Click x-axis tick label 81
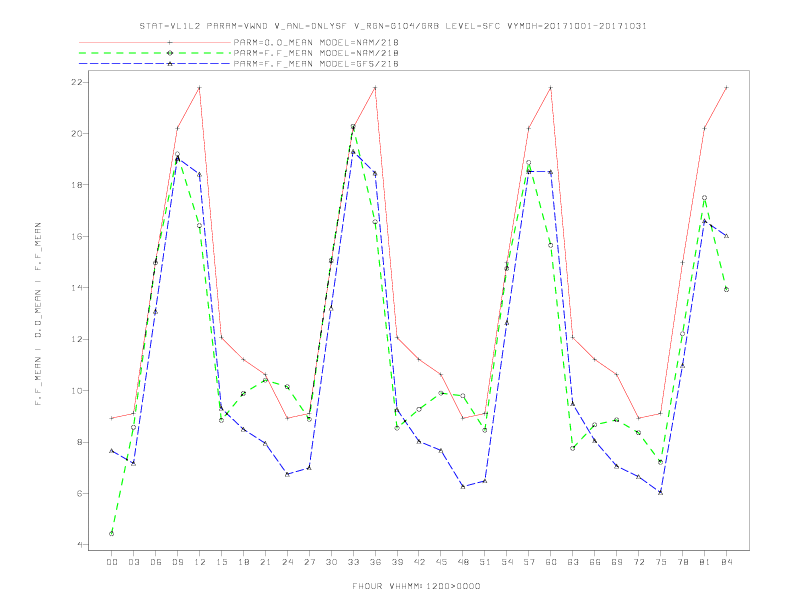Viewport: 792px width, 612px height. (705, 562)
